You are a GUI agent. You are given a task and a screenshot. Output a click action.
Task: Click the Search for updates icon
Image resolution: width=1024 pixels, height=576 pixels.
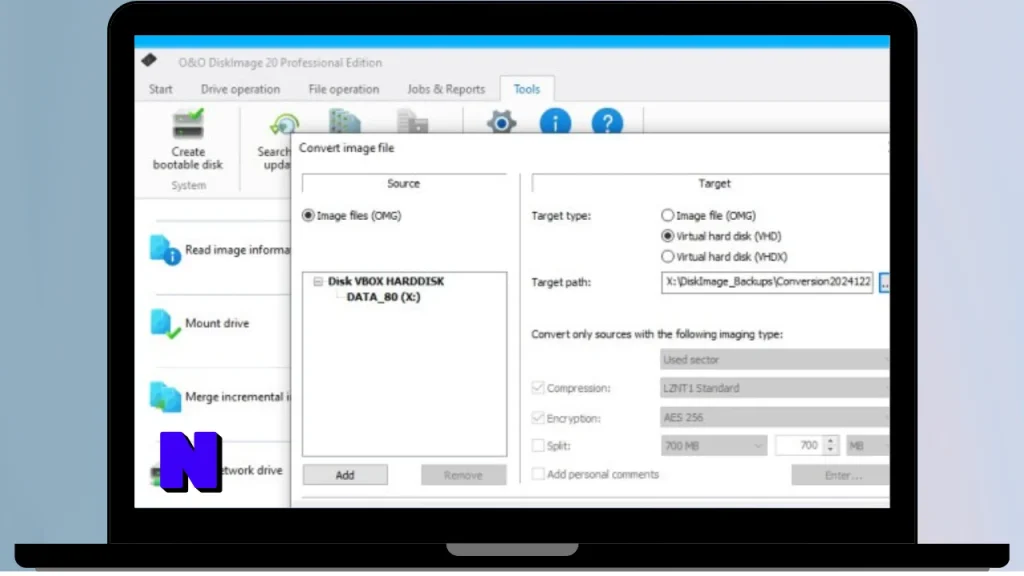pyautogui.click(x=284, y=123)
